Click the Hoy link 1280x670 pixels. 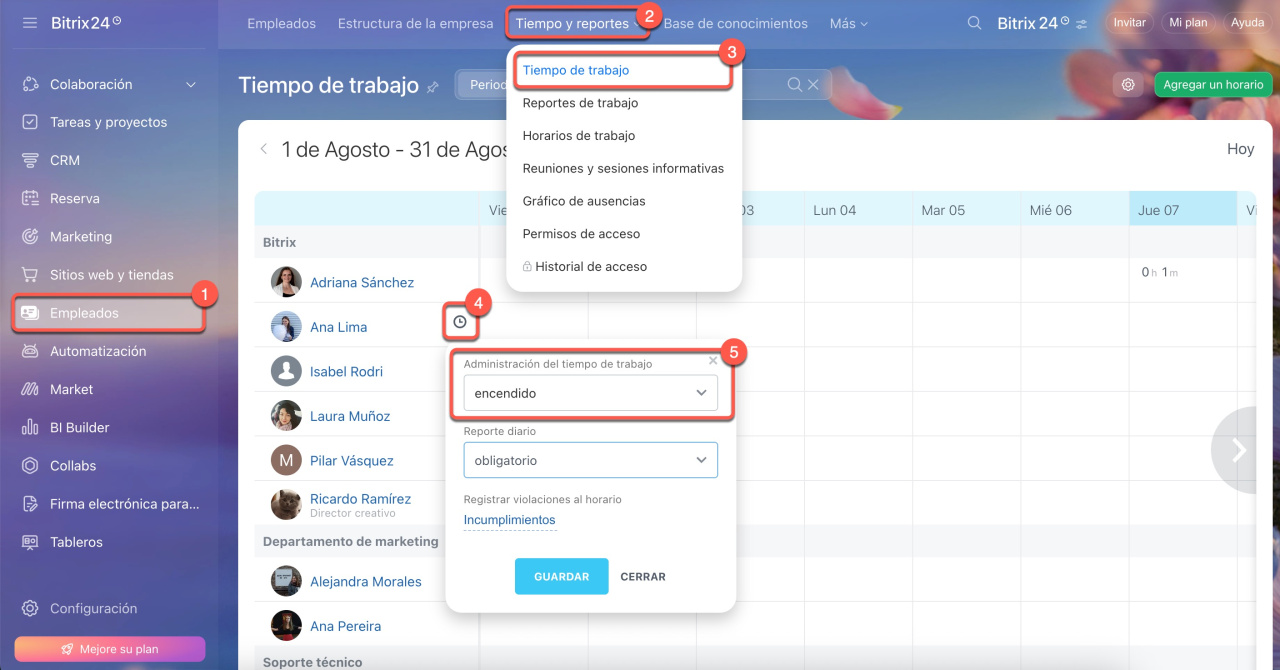click(1240, 149)
